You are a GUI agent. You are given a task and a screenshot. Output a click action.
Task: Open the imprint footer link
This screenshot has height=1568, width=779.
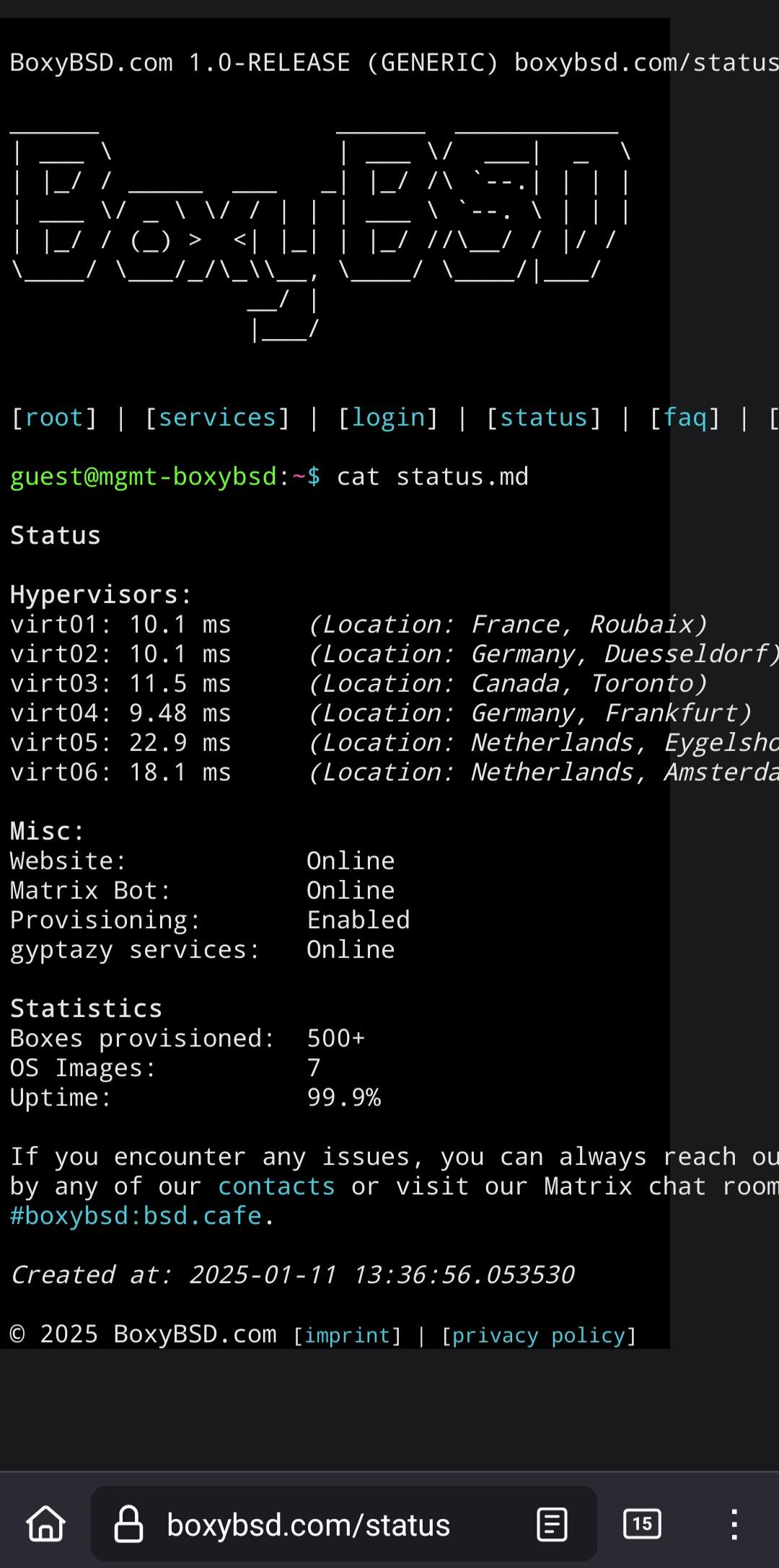pyautogui.click(x=348, y=1336)
